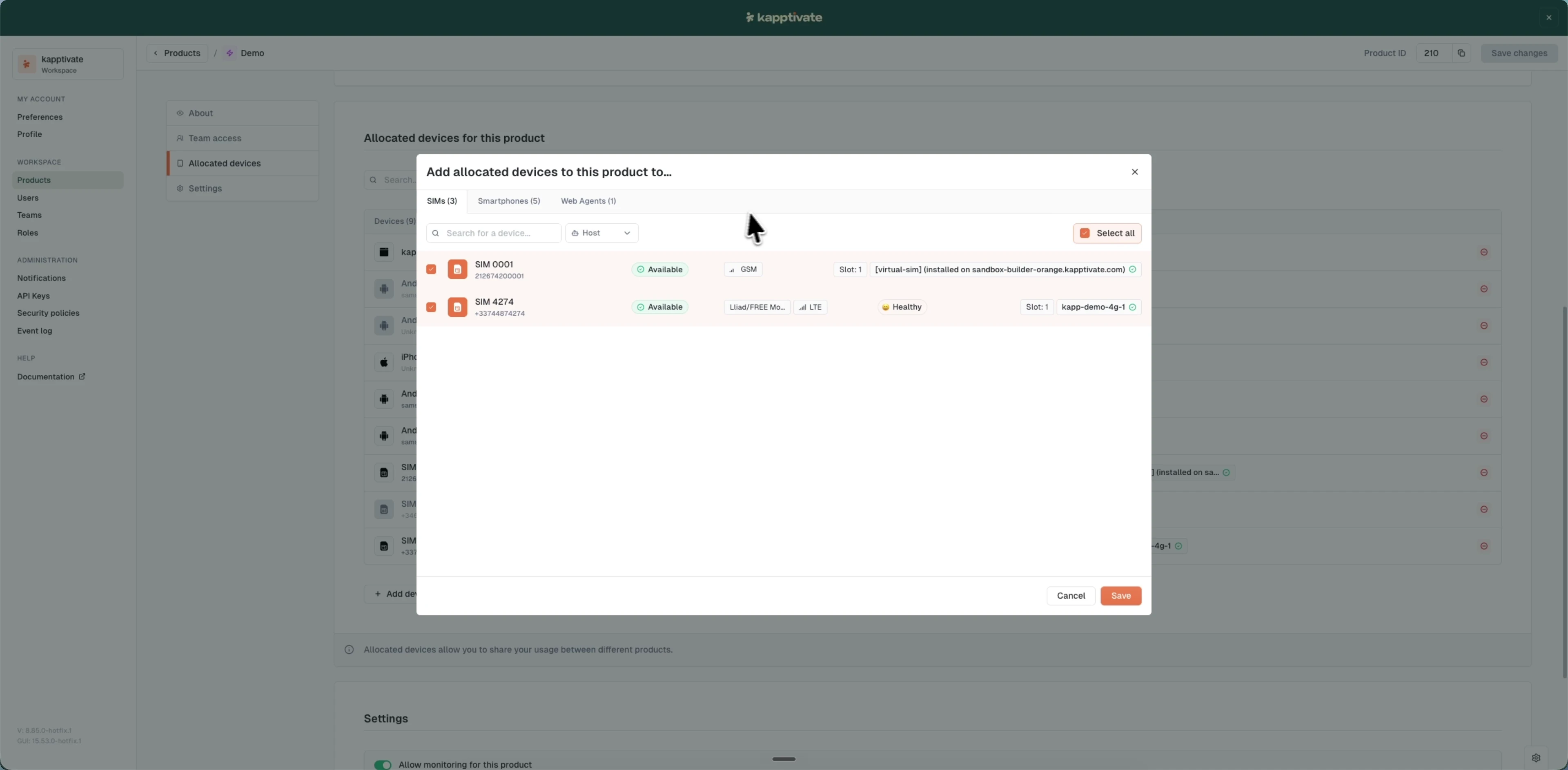This screenshot has height=770, width=1568.
Task: Click the Demo product lightning icon
Action: 229,53
